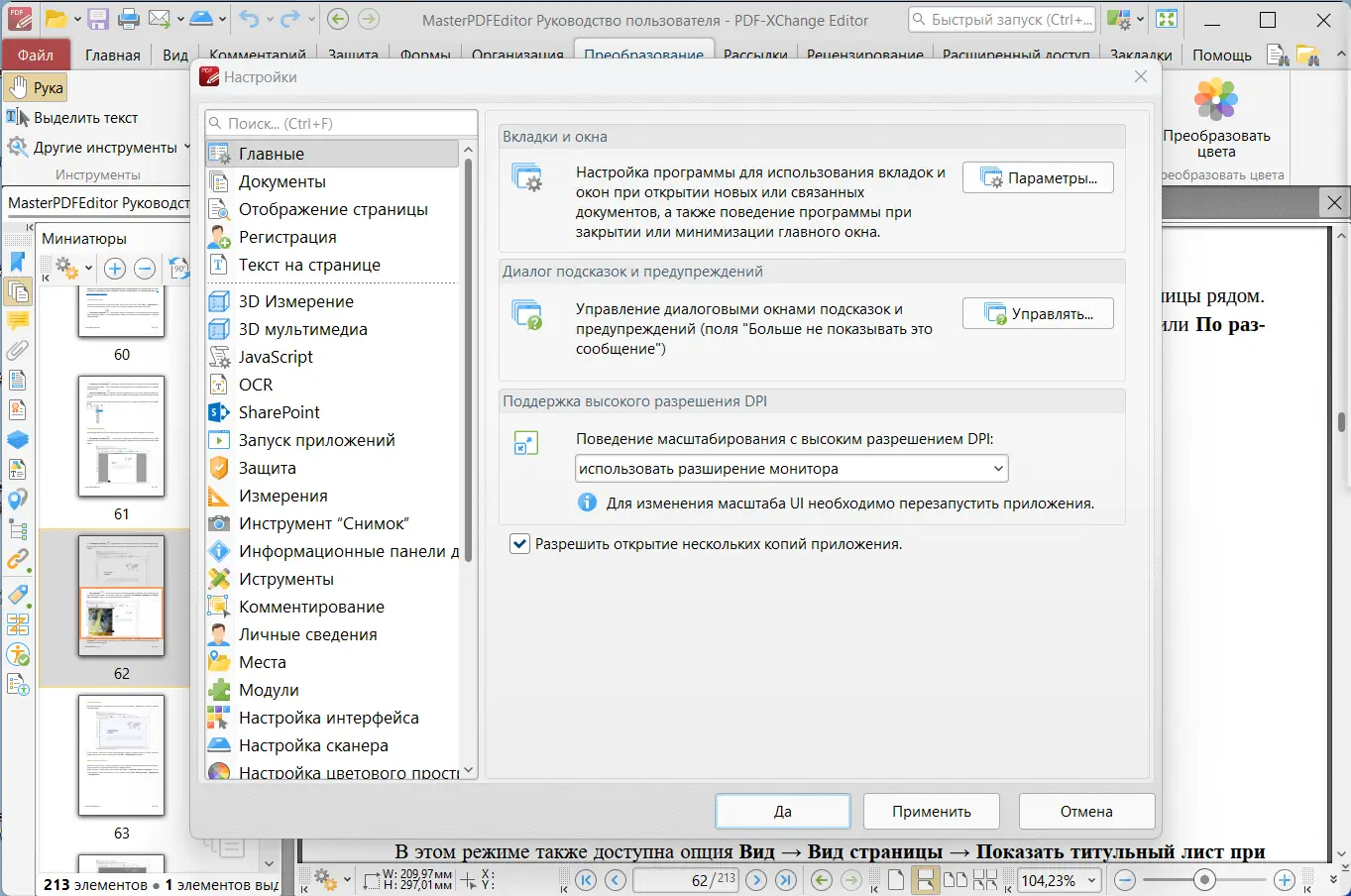Select the Comments panel icon in the sidebar

(x=17, y=320)
